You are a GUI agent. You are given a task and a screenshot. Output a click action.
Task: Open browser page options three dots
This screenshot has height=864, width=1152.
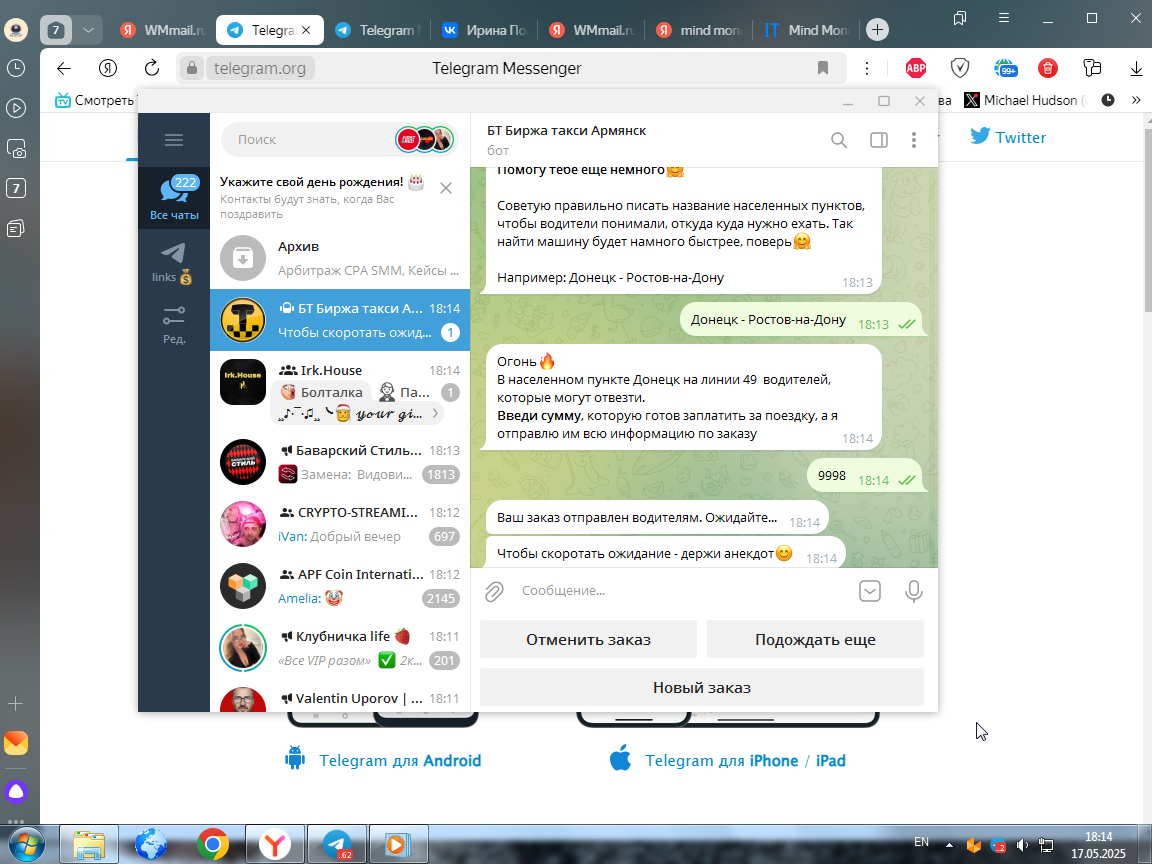pyautogui.click(x=867, y=68)
